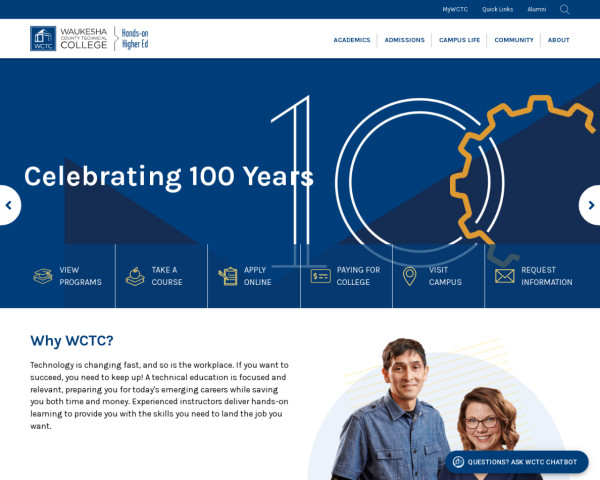Click the Questions? Ask WCTC Chatbot button
This screenshot has width=600, height=480.
click(x=517, y=462)
